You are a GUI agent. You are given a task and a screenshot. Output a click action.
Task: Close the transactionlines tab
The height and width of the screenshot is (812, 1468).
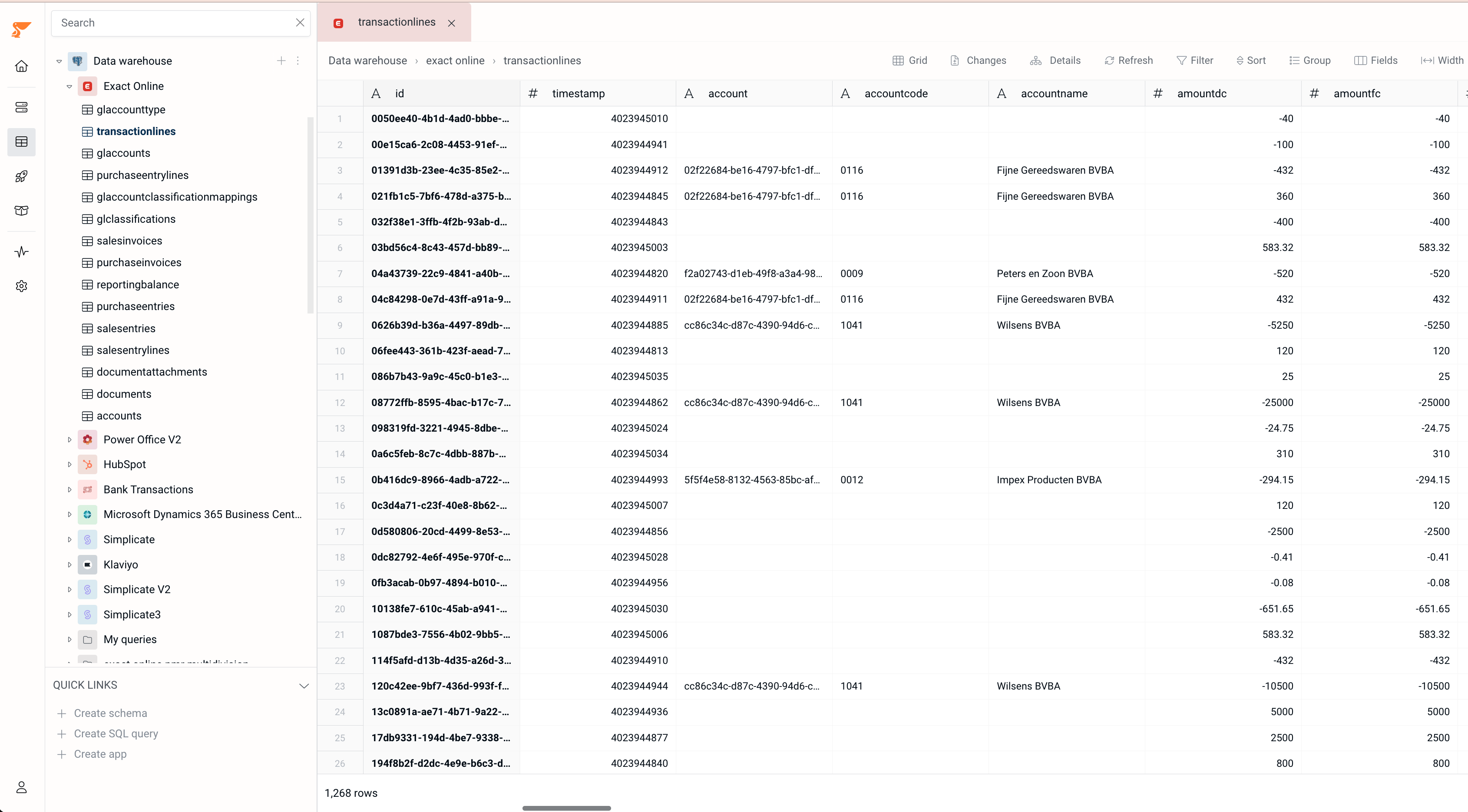click(x=451, y=23)
